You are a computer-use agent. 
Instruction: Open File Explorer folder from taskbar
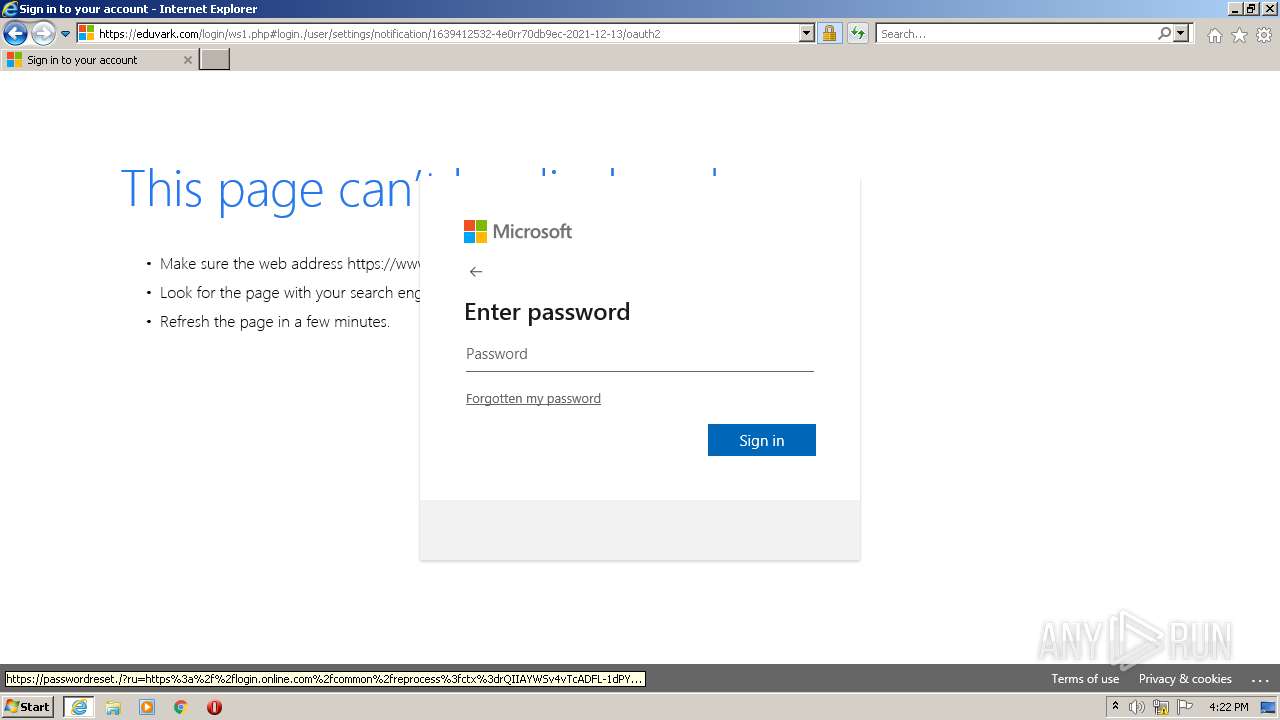113,707
